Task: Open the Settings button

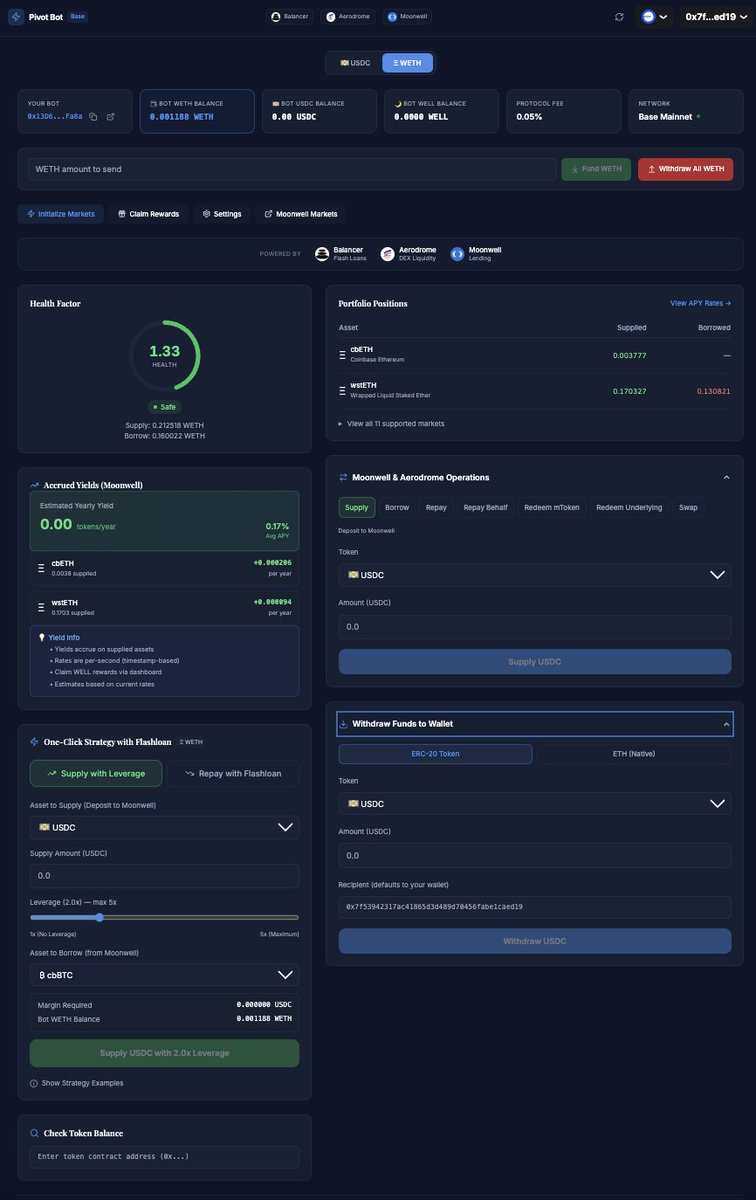Action: pyautogui.click(x=222, y=214)
